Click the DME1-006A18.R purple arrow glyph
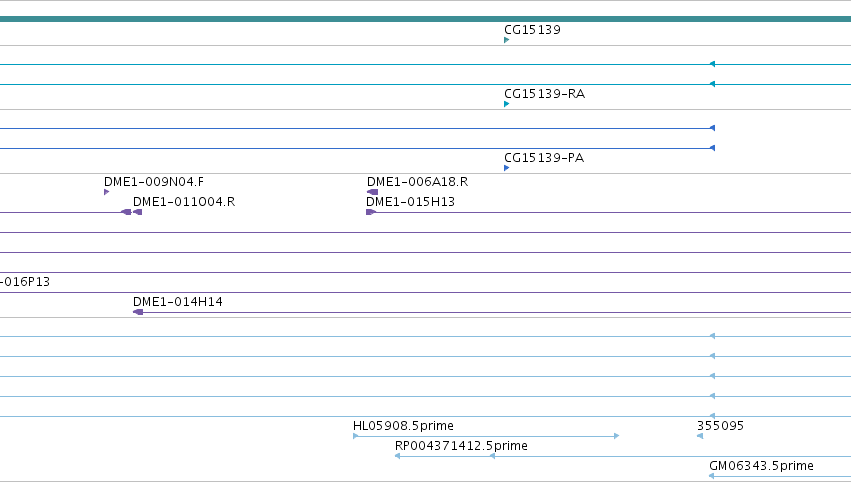Viewport: 851px width, 482px height. (x=372, y=192)
